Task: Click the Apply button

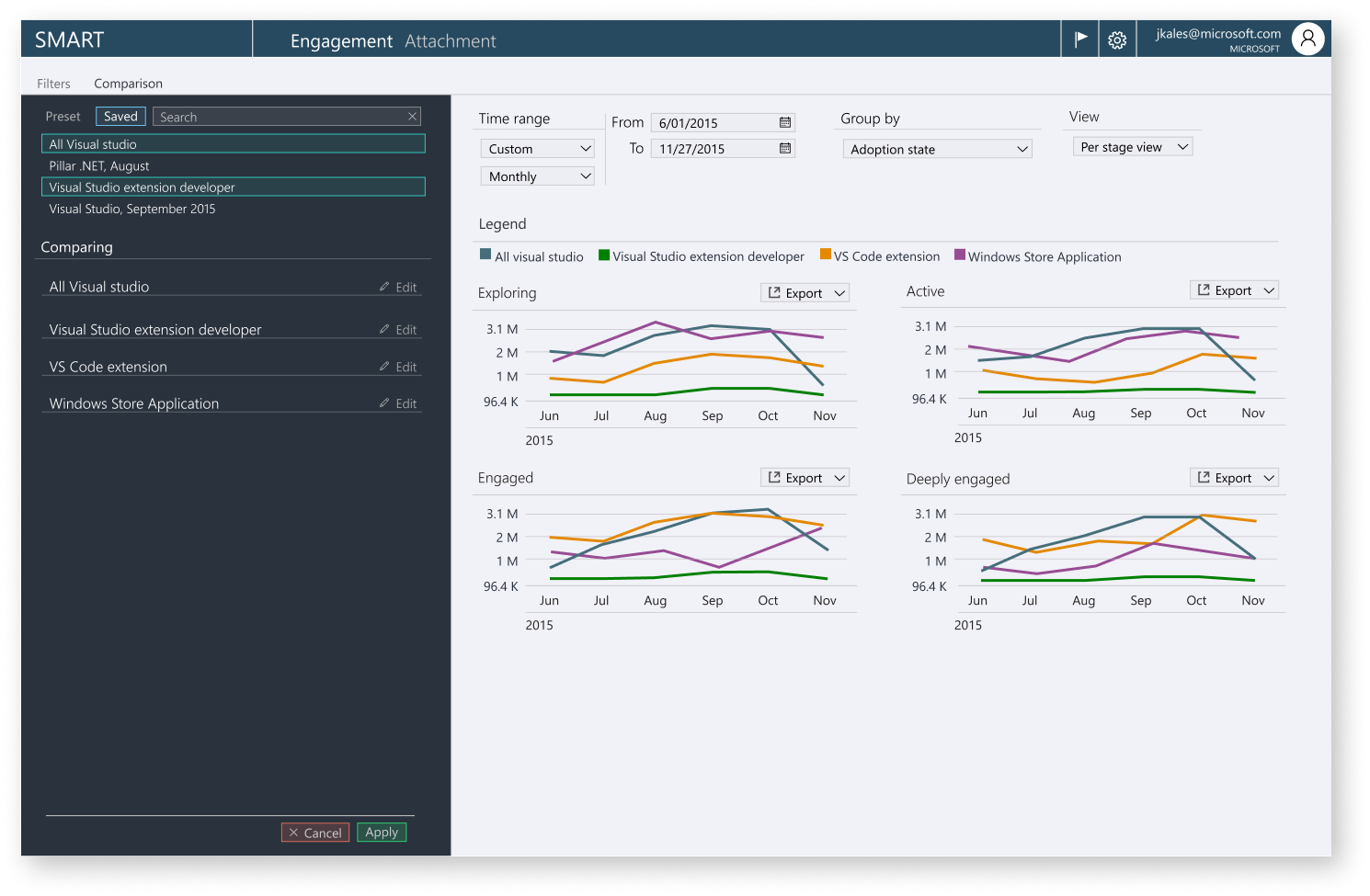Action: pyautogui.click(x=382, y=832)
